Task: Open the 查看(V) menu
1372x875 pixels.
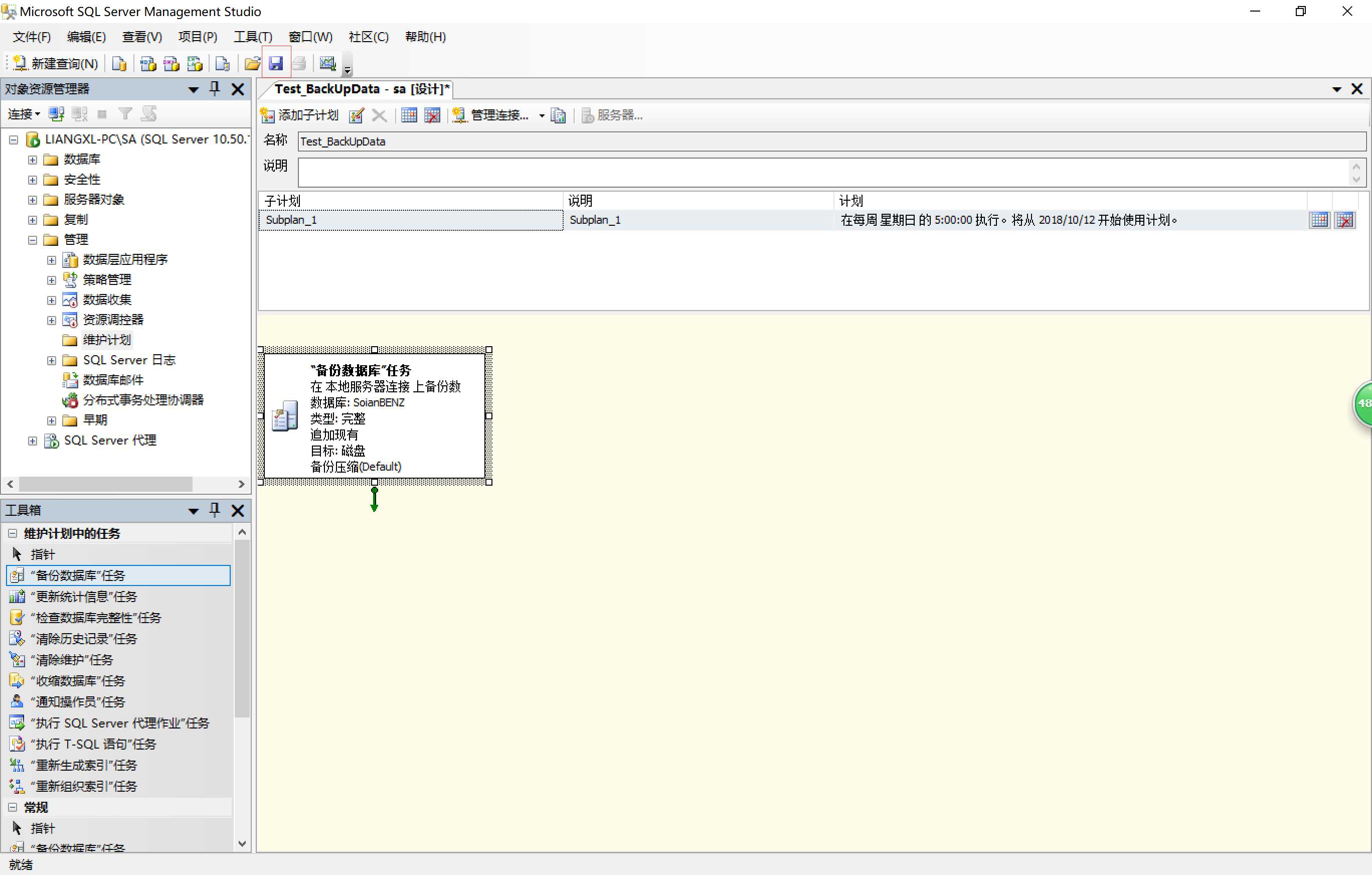Action: coord(142,37)
